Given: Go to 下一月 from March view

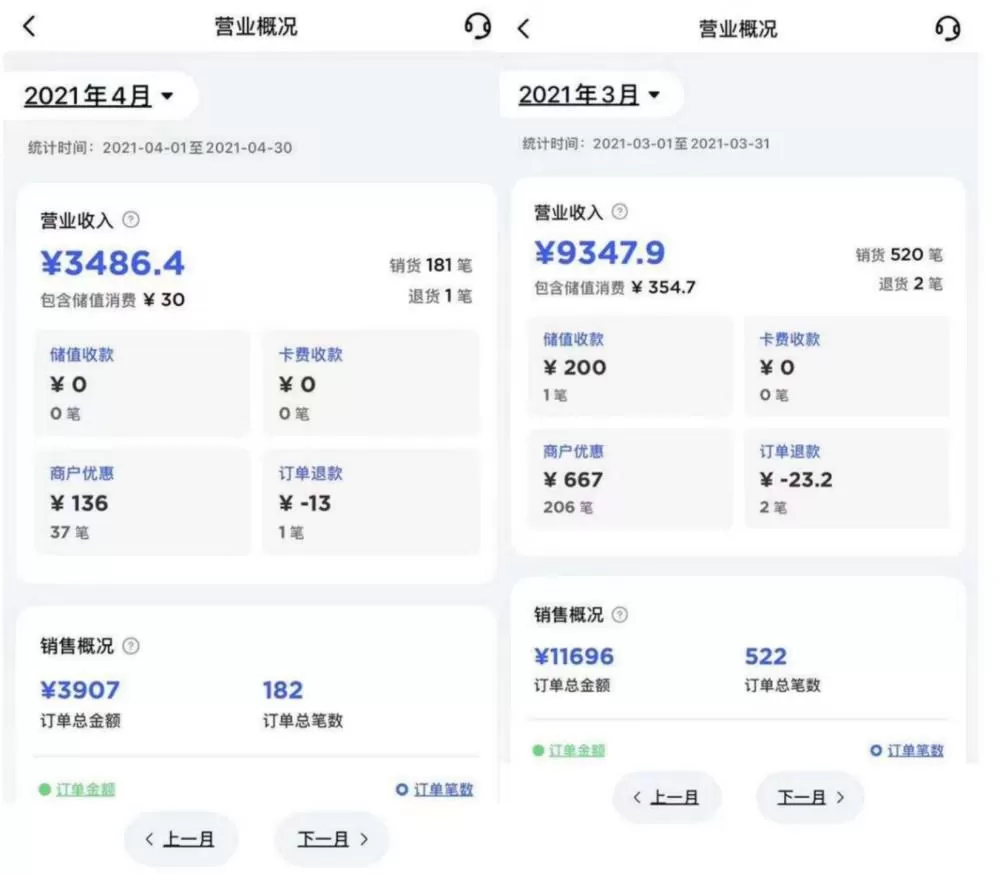Looking at the screenshot, I should coord(810,797).
